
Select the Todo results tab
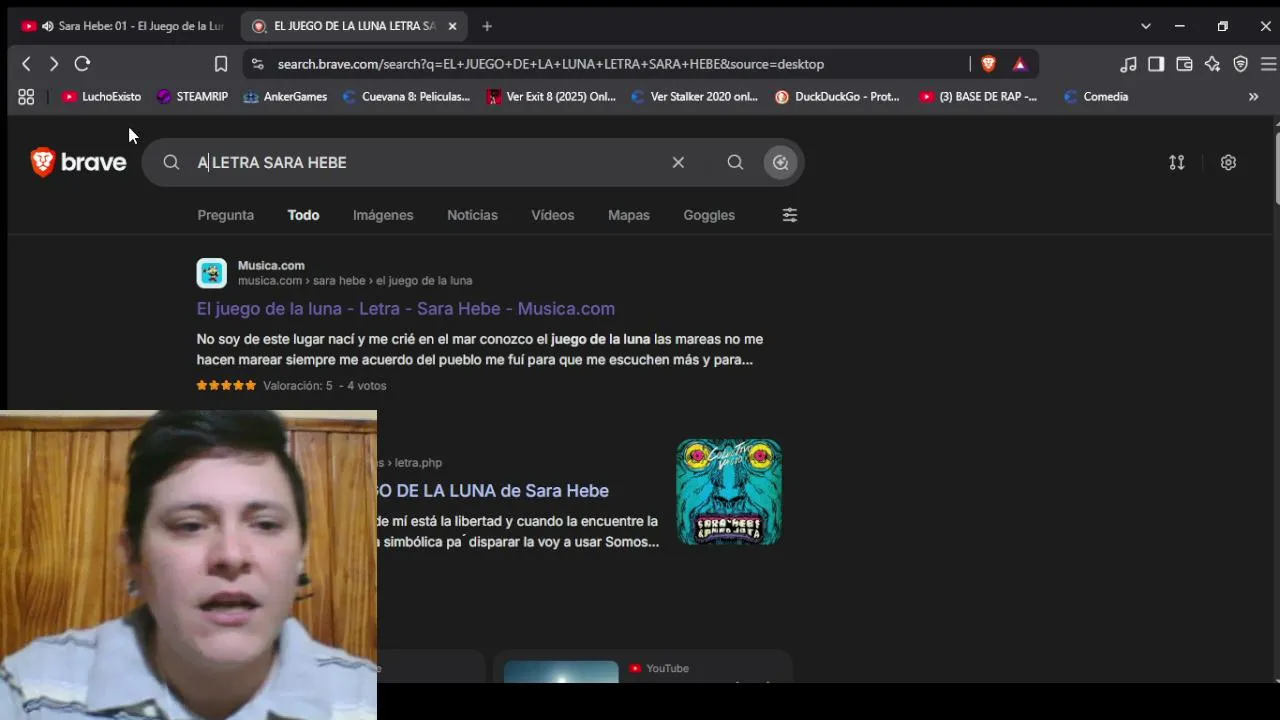click(x=303, y=215)
